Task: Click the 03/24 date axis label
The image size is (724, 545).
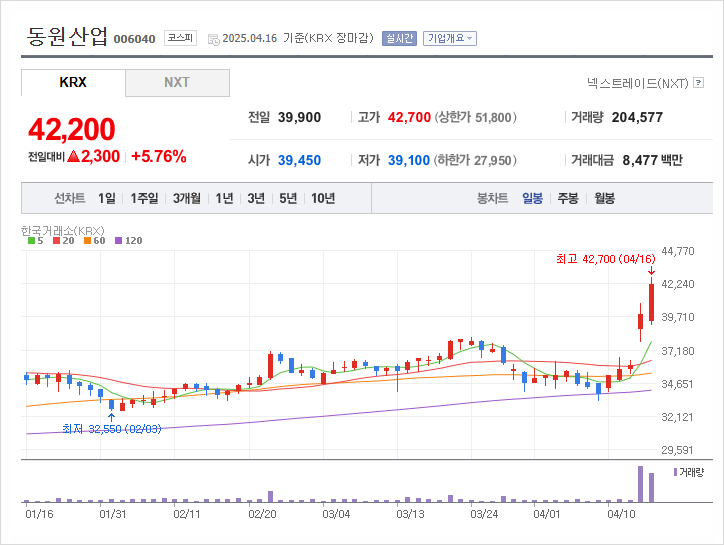Action: click(484, 514)
